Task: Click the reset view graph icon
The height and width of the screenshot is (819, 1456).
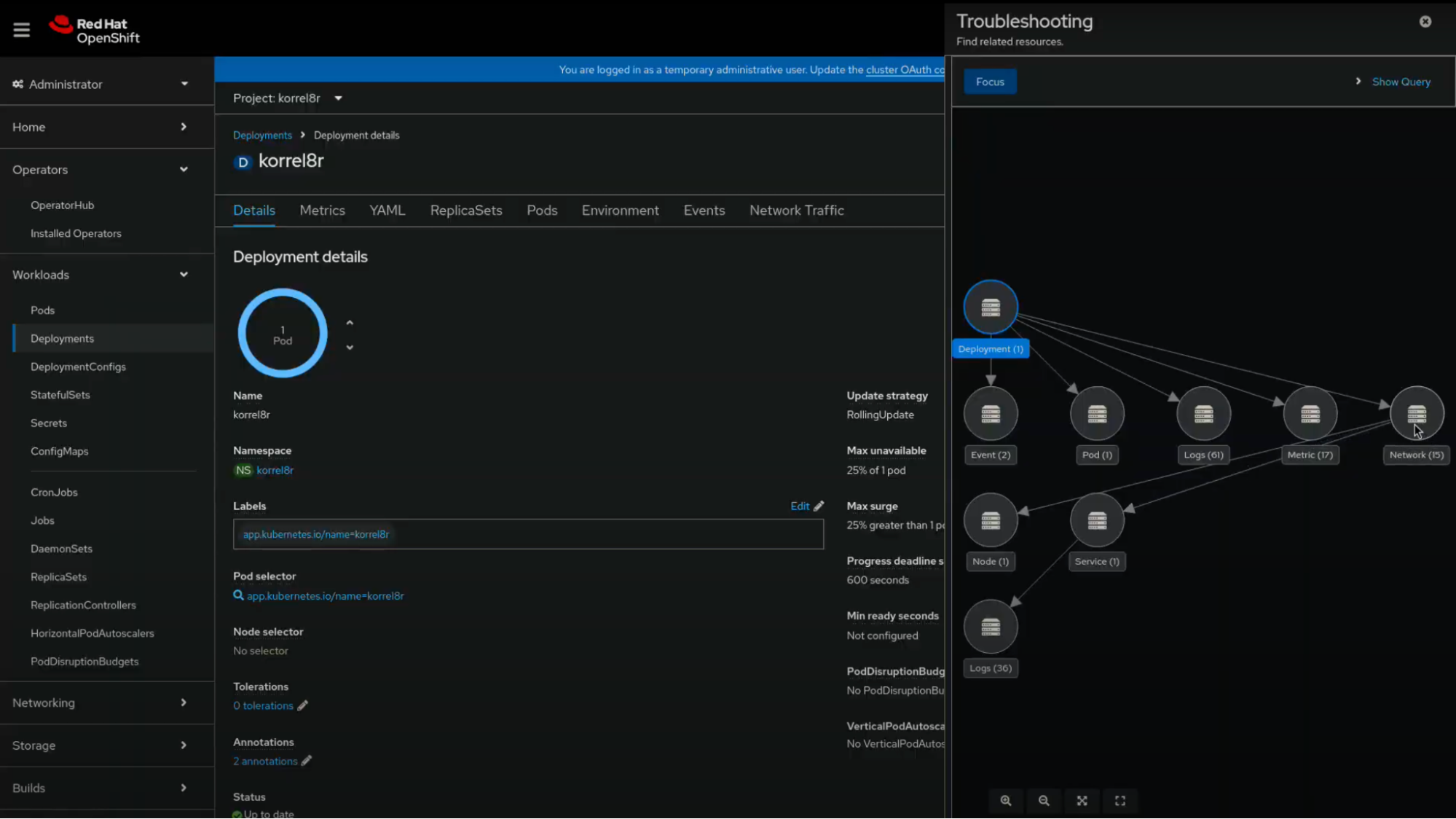Action: pyautogui.click(x=1120, y=801)
